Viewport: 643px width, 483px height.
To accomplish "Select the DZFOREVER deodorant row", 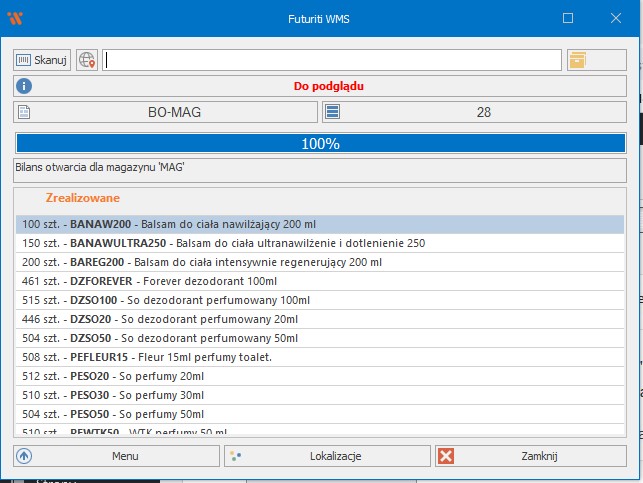I will click(320, 281).
